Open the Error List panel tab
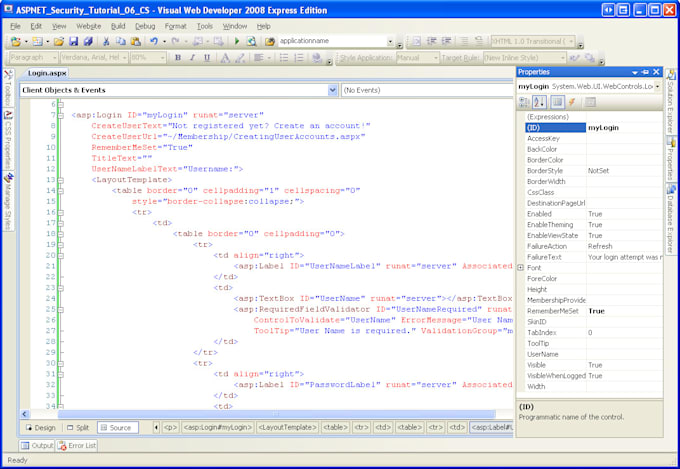 click(77, 446)
